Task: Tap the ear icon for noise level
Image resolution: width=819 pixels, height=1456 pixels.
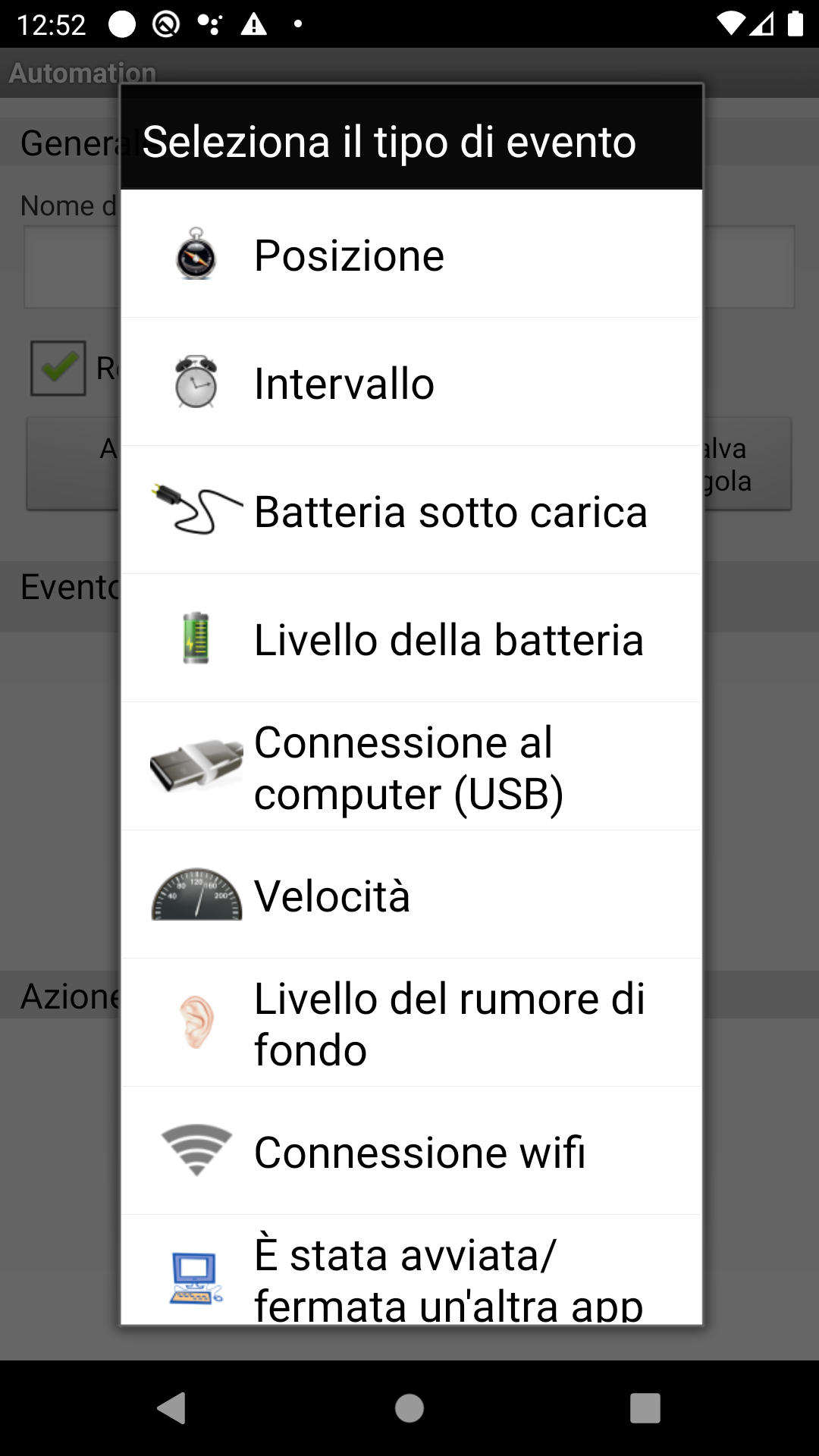Action: tap(196, 1022)
